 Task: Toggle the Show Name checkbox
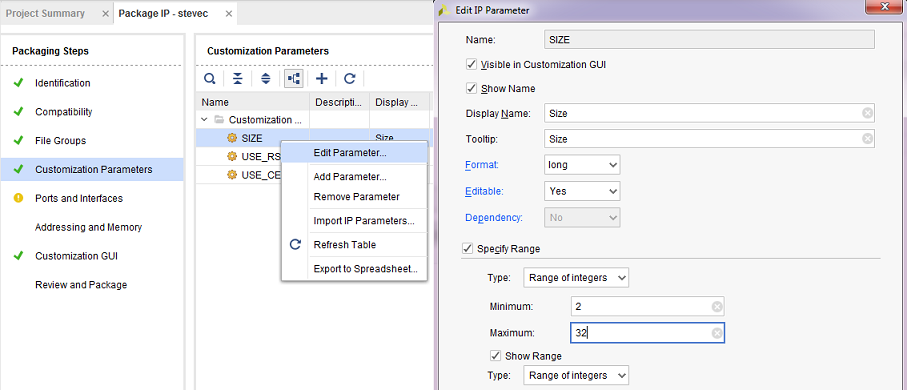coord(471,89)
